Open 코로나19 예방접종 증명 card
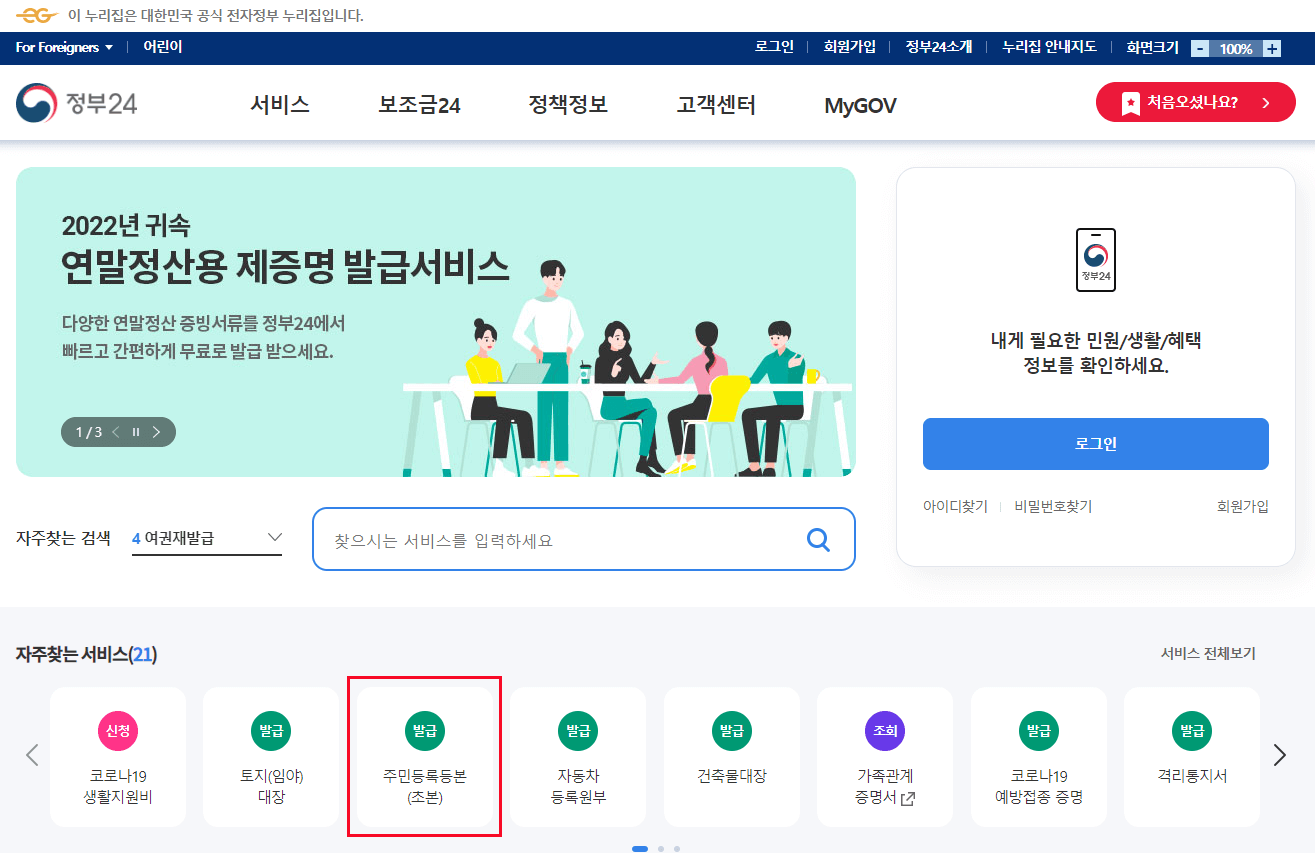 point(1039,757)
